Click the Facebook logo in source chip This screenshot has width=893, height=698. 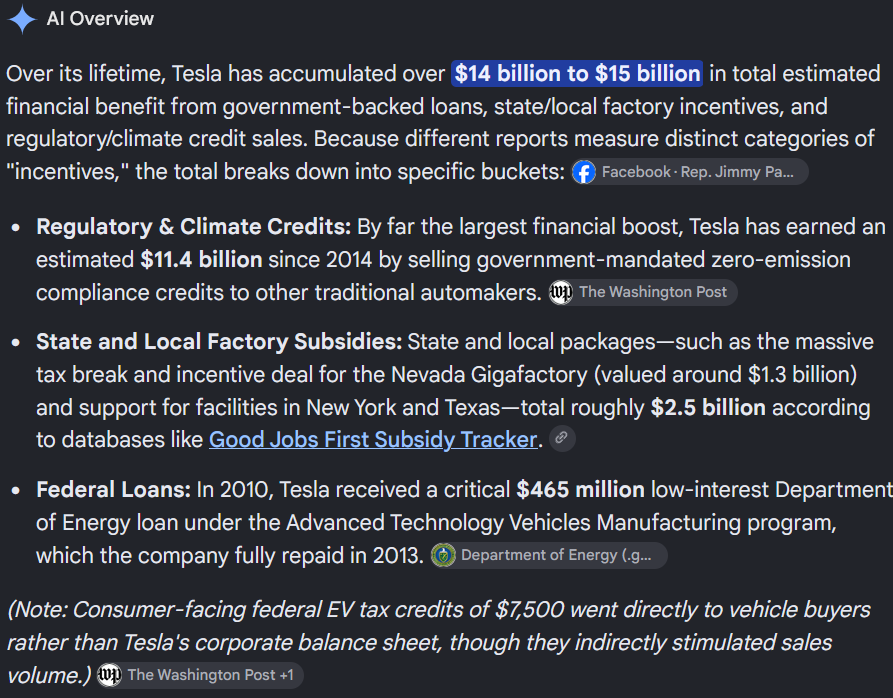tap(584, 172)
